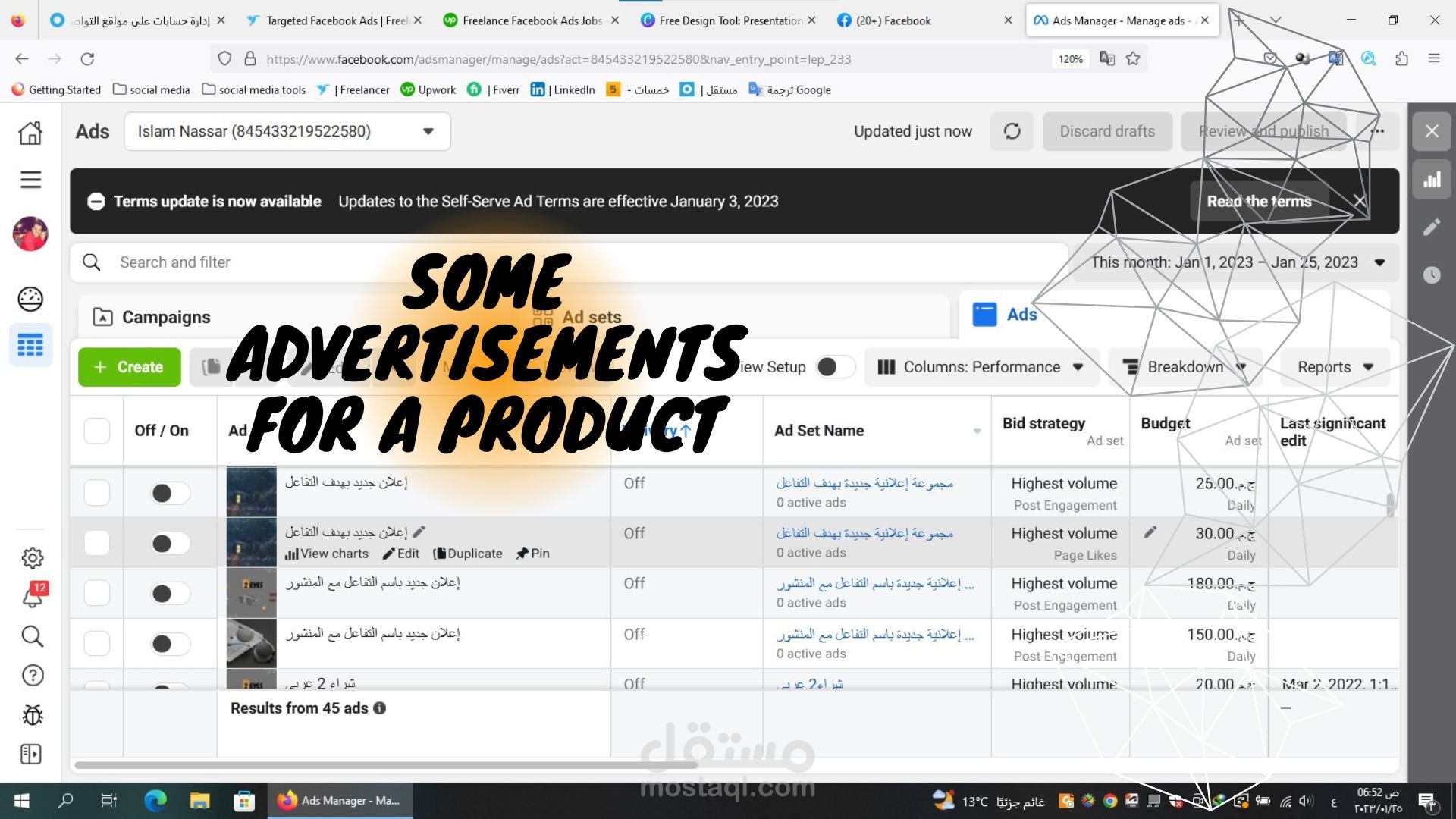Expand the Columns: Performance dropdown
This screenshot has width=1456, height=819.
tap(981, 367)
